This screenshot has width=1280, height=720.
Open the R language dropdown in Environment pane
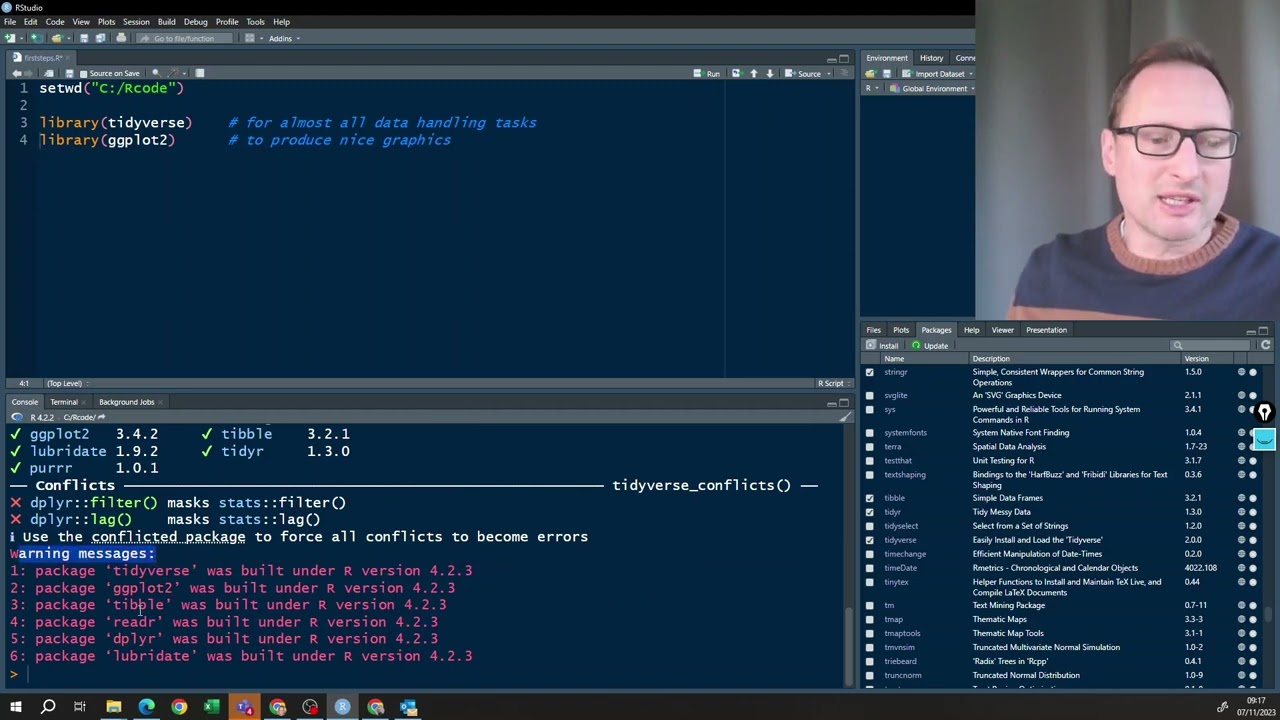pyautogui.click(x=871, y=88)
